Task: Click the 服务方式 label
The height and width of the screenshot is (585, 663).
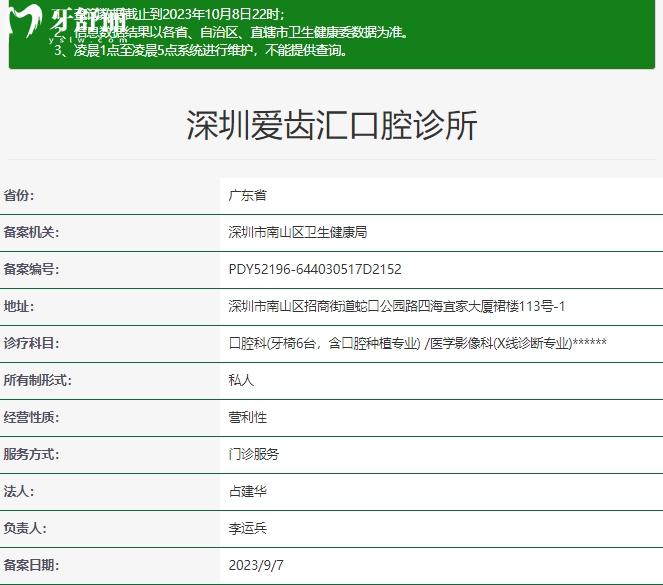Action: tap(31, 454)
